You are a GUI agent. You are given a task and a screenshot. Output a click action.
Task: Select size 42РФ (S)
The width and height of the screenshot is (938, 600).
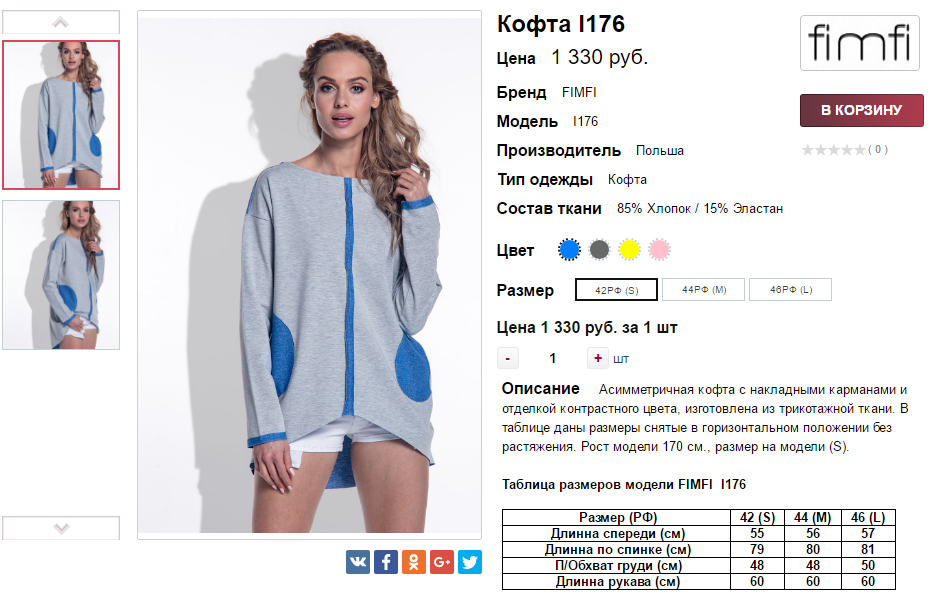[x=616, y=290]
